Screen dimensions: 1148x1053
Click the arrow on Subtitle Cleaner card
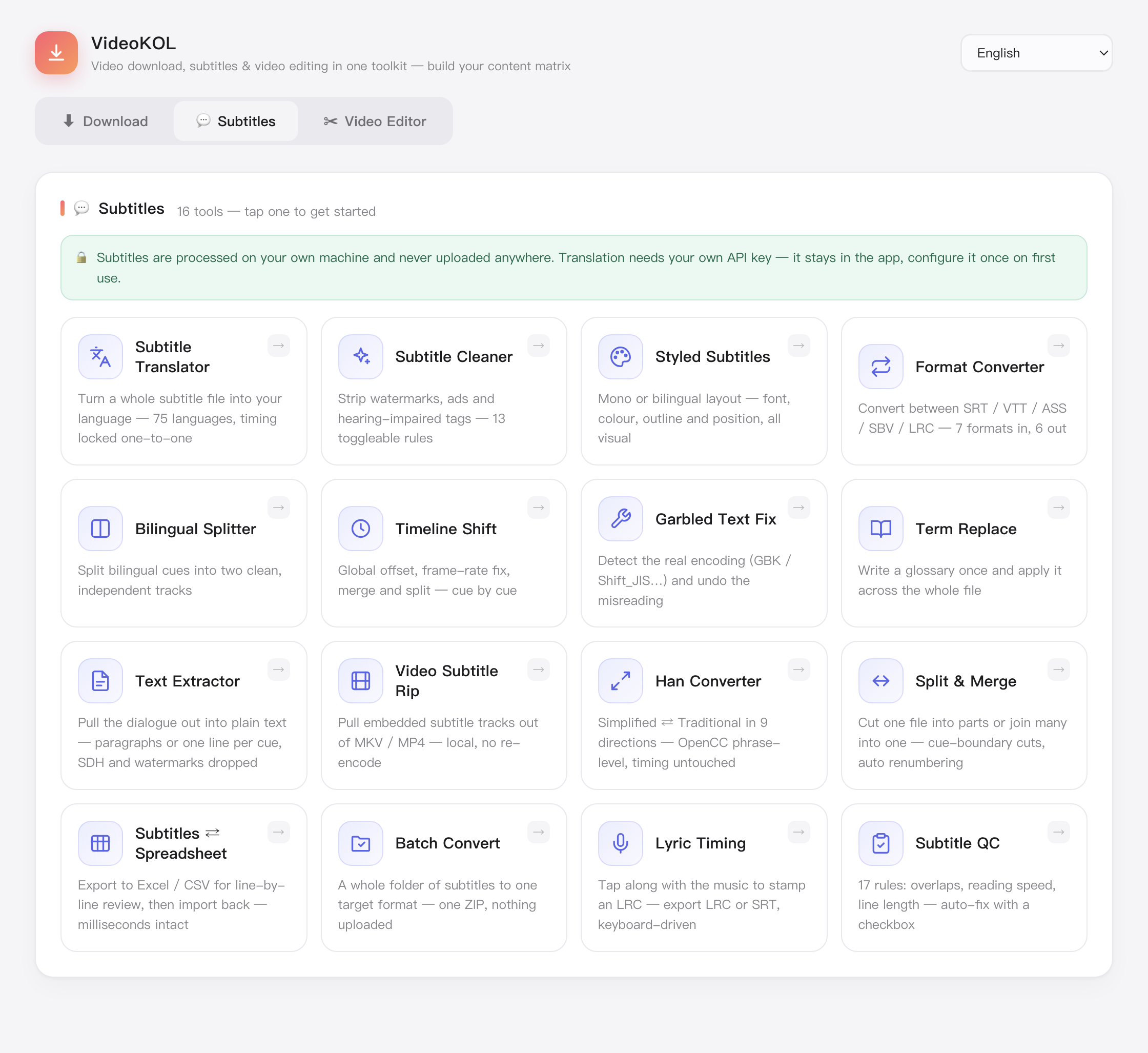pos(539,346)
